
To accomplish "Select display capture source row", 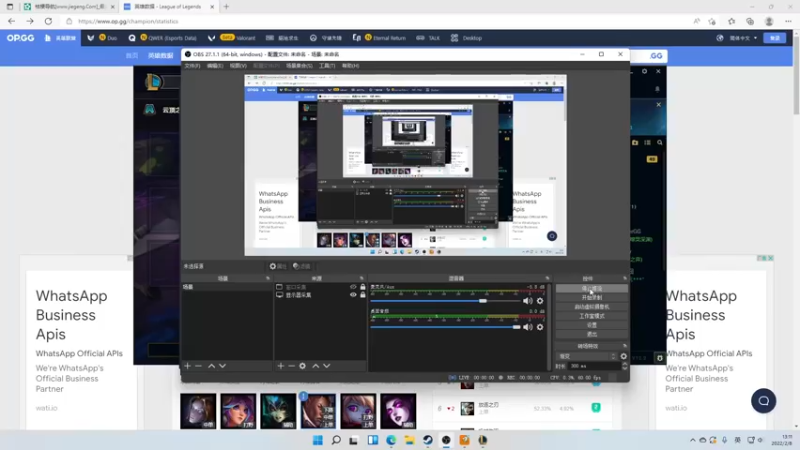I will tap(320, 295).
